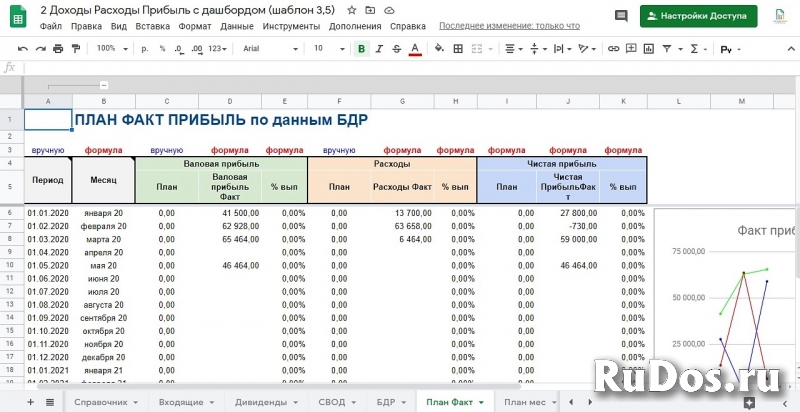Click the Настройки Доступа button

[x=698, y=16]
